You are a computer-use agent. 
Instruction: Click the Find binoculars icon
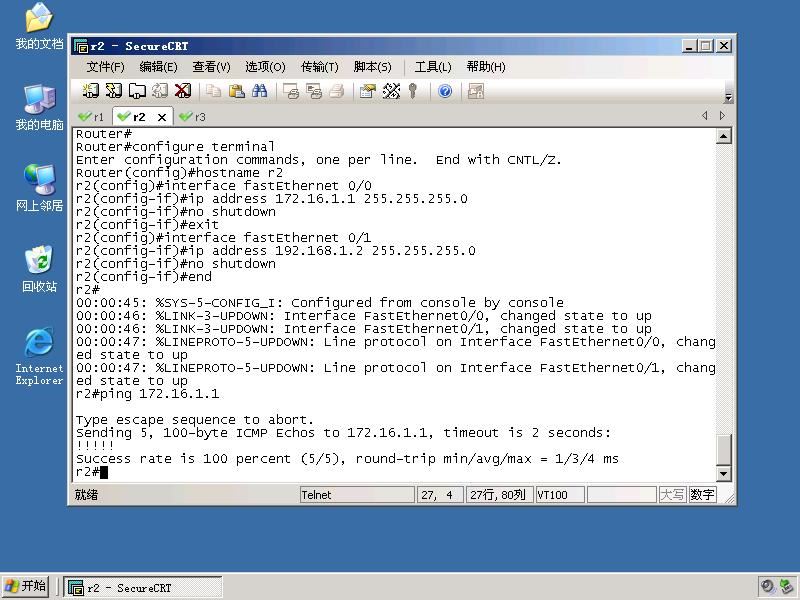[259, 91]
